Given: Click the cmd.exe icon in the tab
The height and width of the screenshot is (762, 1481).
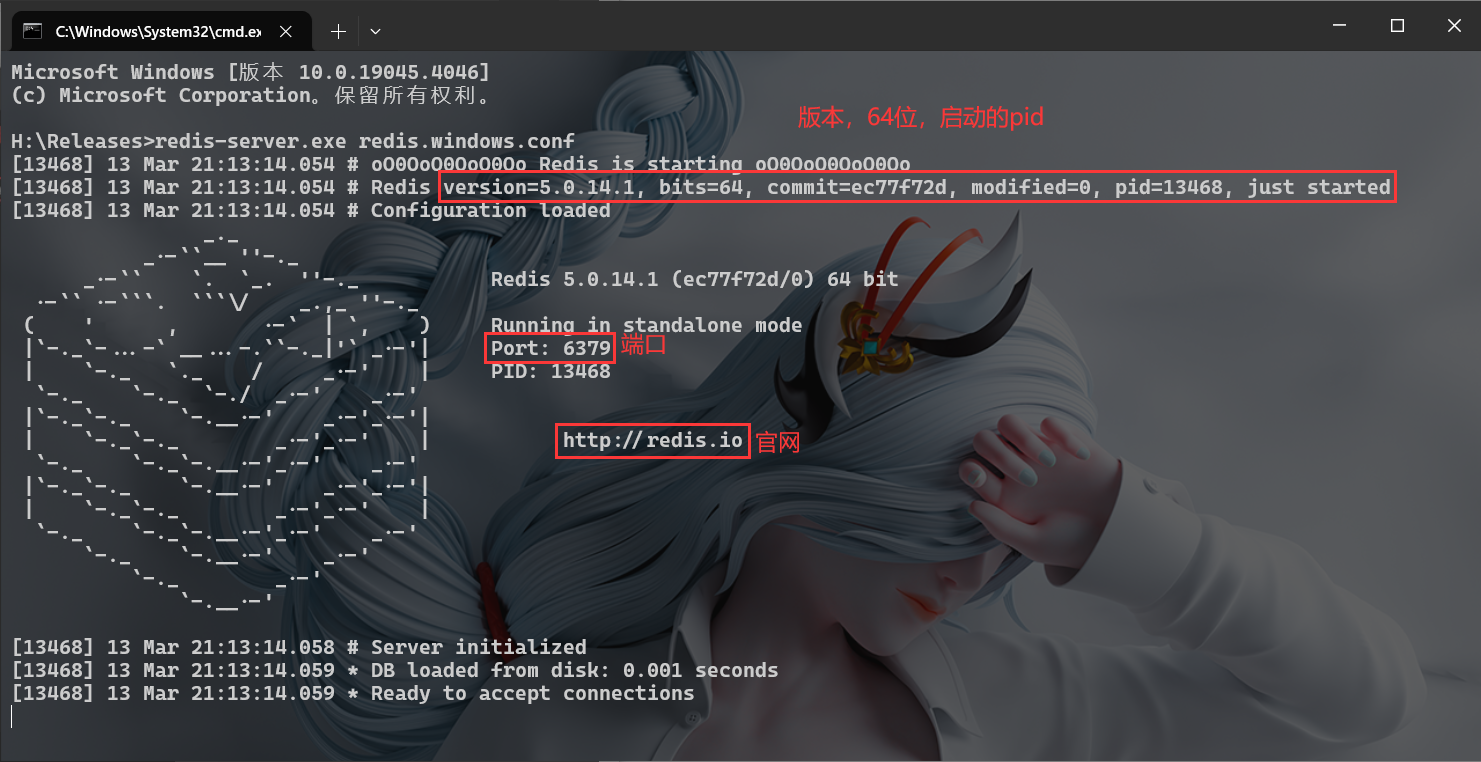Looking at the screenshot, I should [33, 31].
